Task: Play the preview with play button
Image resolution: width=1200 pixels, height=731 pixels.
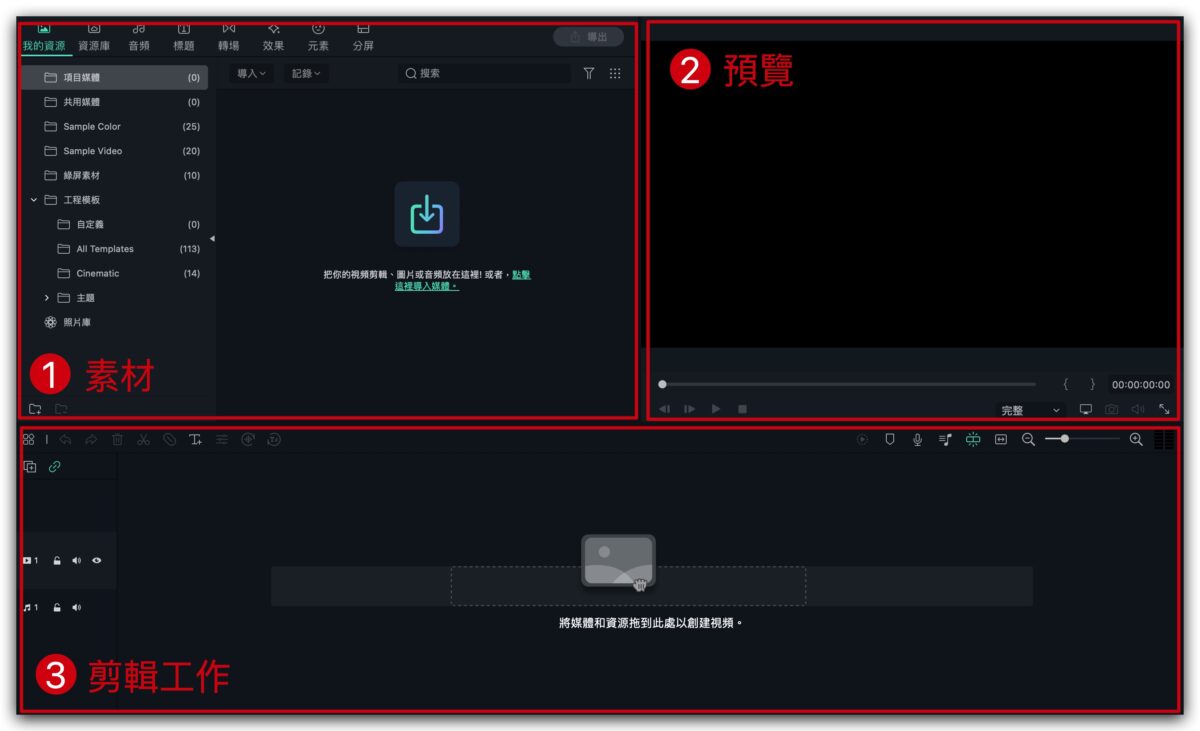Action: click(716, 409)
